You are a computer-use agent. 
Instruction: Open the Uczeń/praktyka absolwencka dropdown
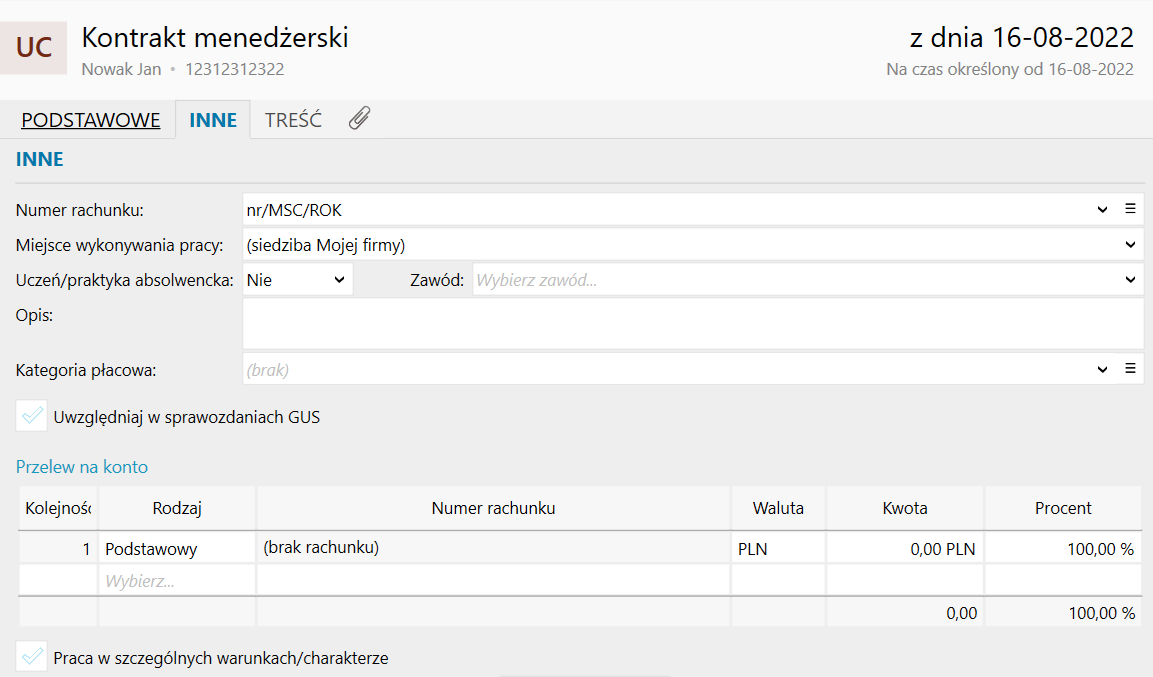coord(298,280)
